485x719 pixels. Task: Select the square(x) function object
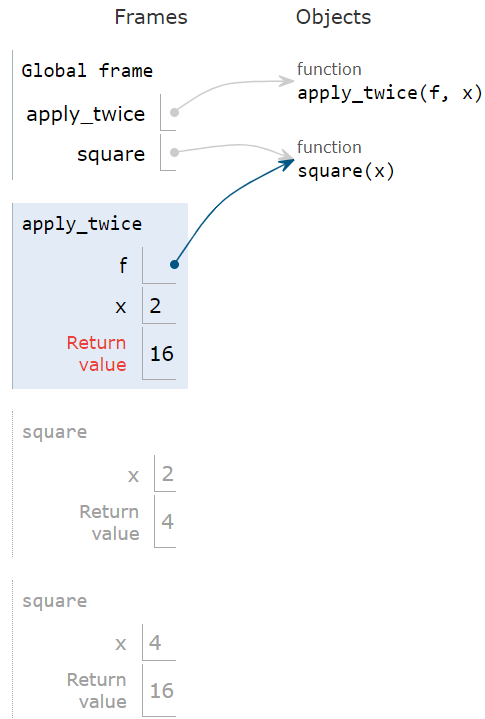[x=346, y=171]
